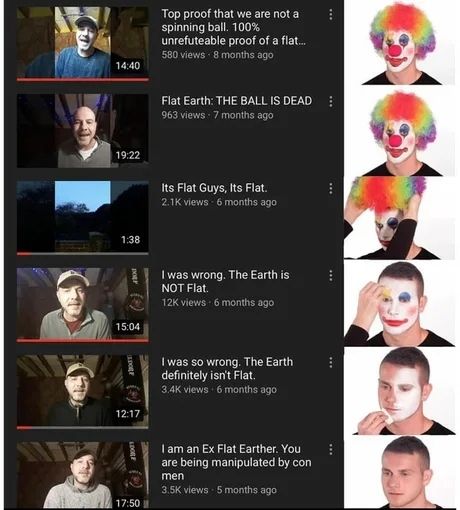
Task: Open options menu for 'Ex Flat Earther' video
Action: (330, 449)
